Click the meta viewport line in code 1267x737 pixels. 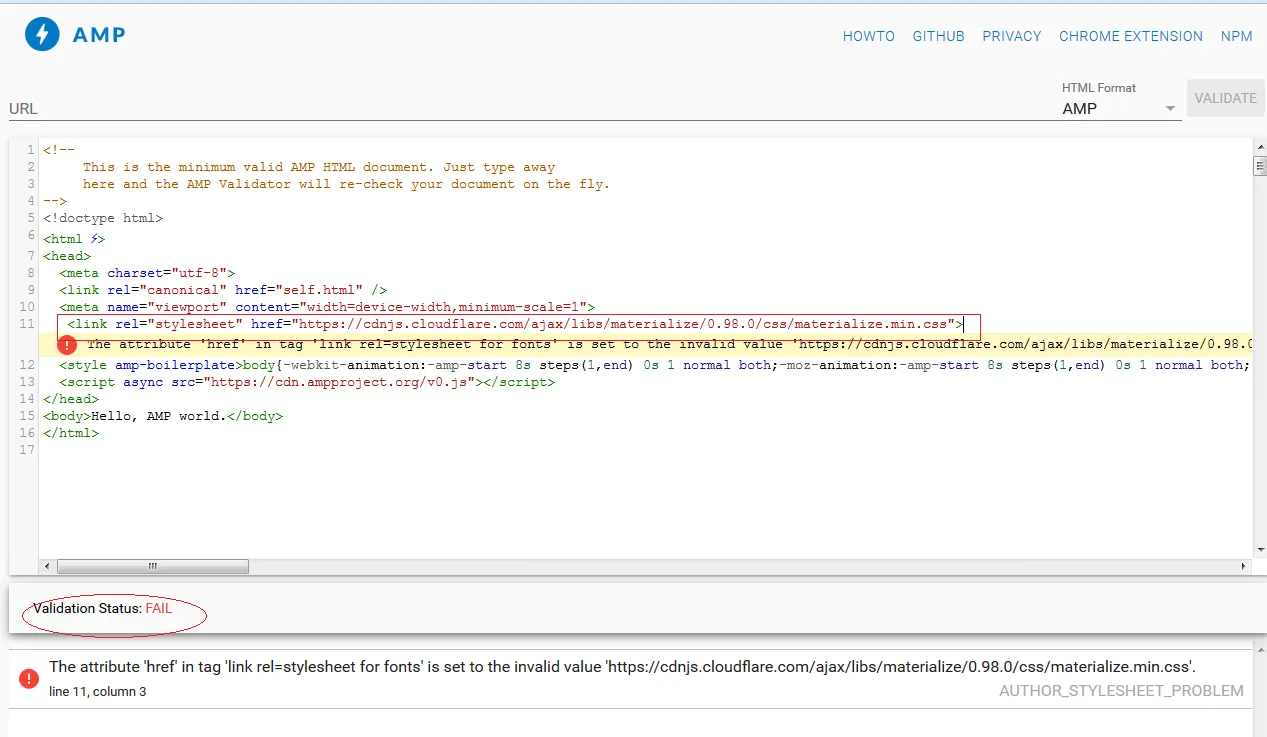[327, 307]
